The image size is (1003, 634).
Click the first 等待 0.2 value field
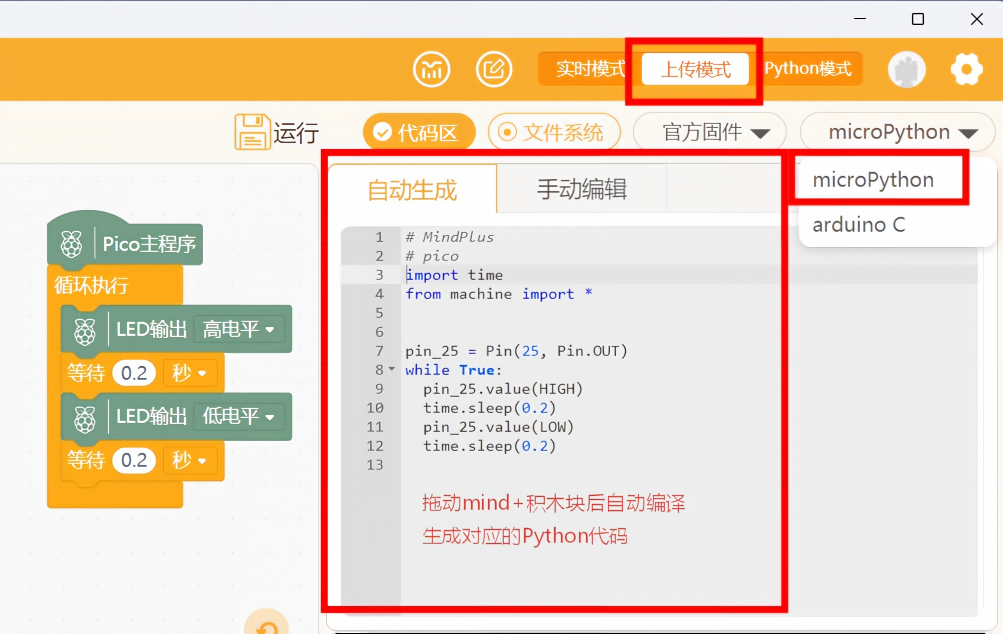(134, 373)
